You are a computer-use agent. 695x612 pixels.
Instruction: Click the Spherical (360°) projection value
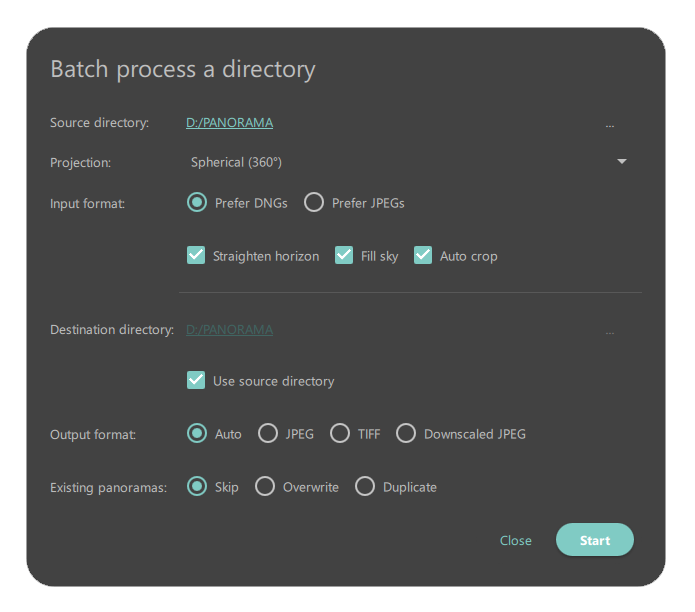tap(236, 162)
